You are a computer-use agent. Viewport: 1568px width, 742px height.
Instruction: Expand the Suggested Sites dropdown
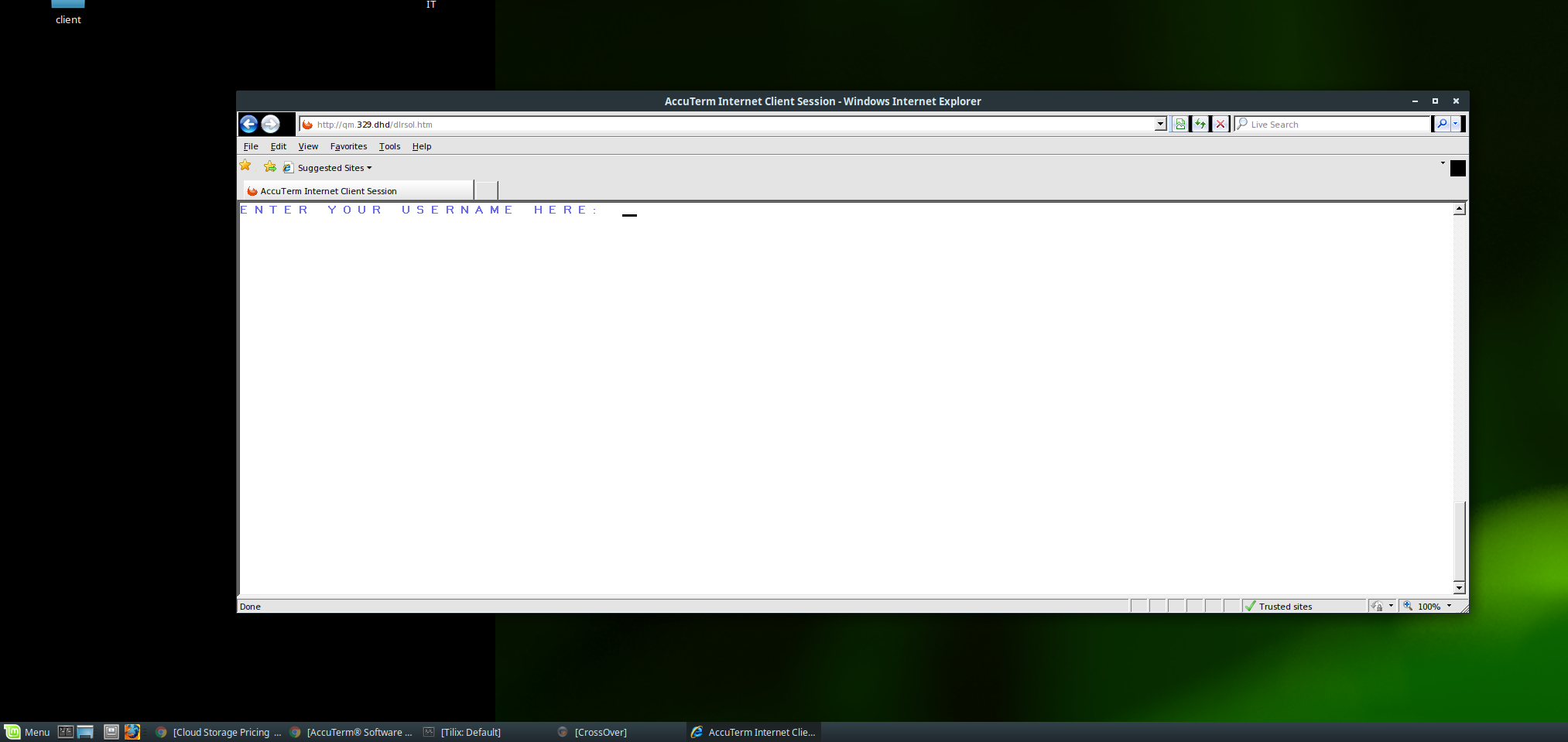tap(369, 168)
